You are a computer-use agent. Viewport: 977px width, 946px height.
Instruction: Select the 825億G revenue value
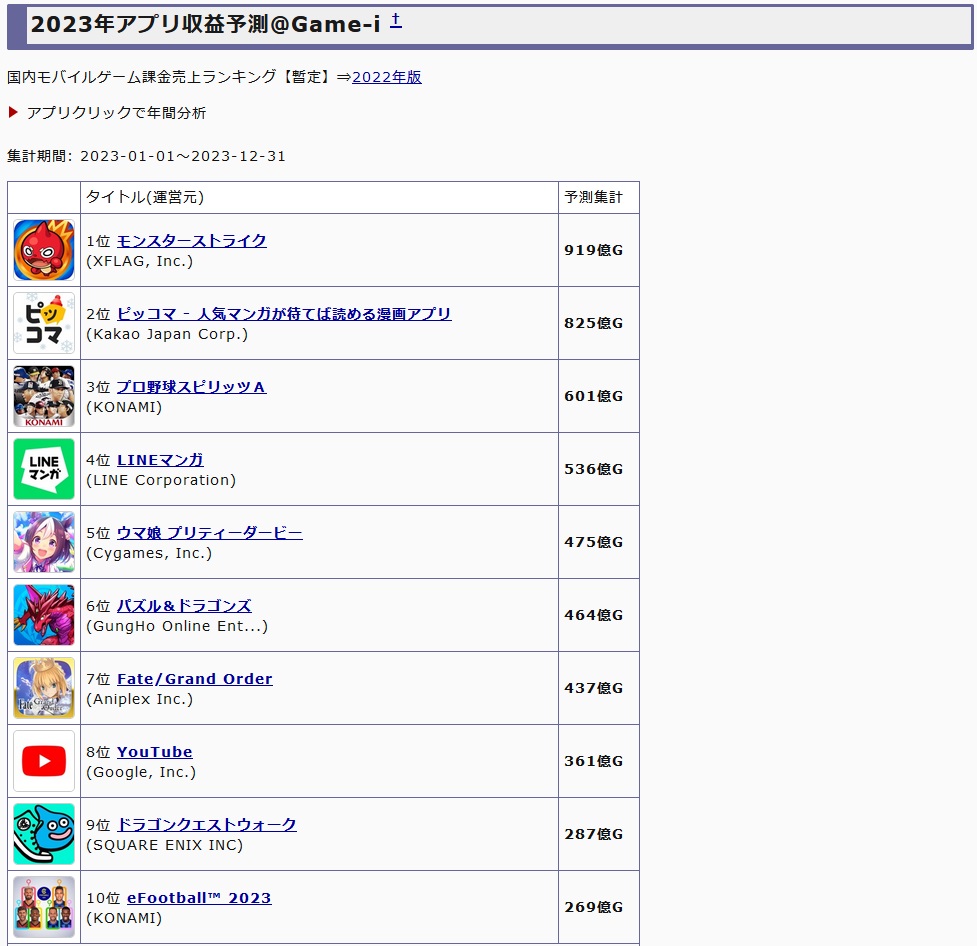[594, 323]
